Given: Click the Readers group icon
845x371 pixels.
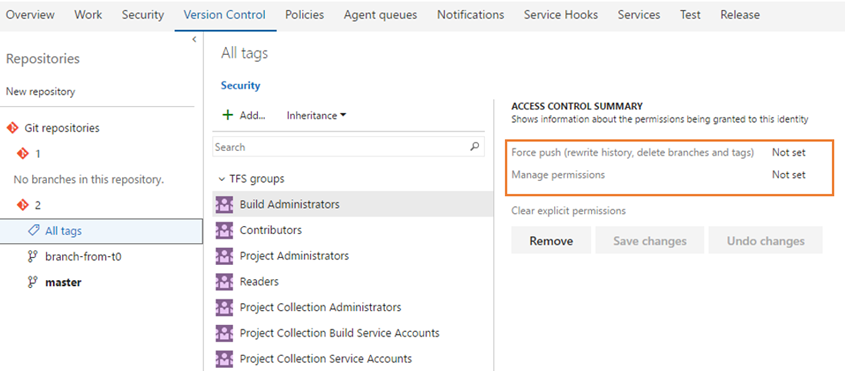Looking at the screenshot, I should 224,281.
